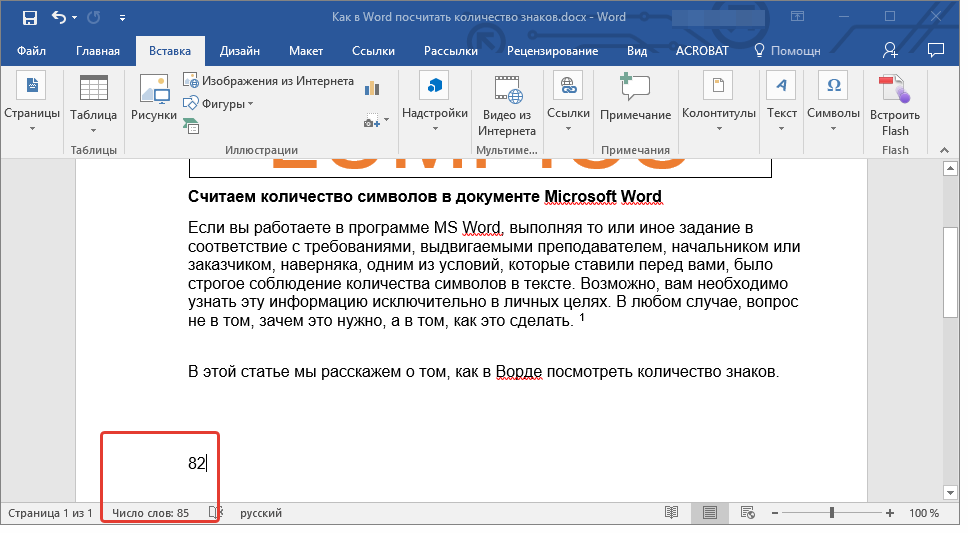Open the spelling check icon in status bar

[213, 513]
